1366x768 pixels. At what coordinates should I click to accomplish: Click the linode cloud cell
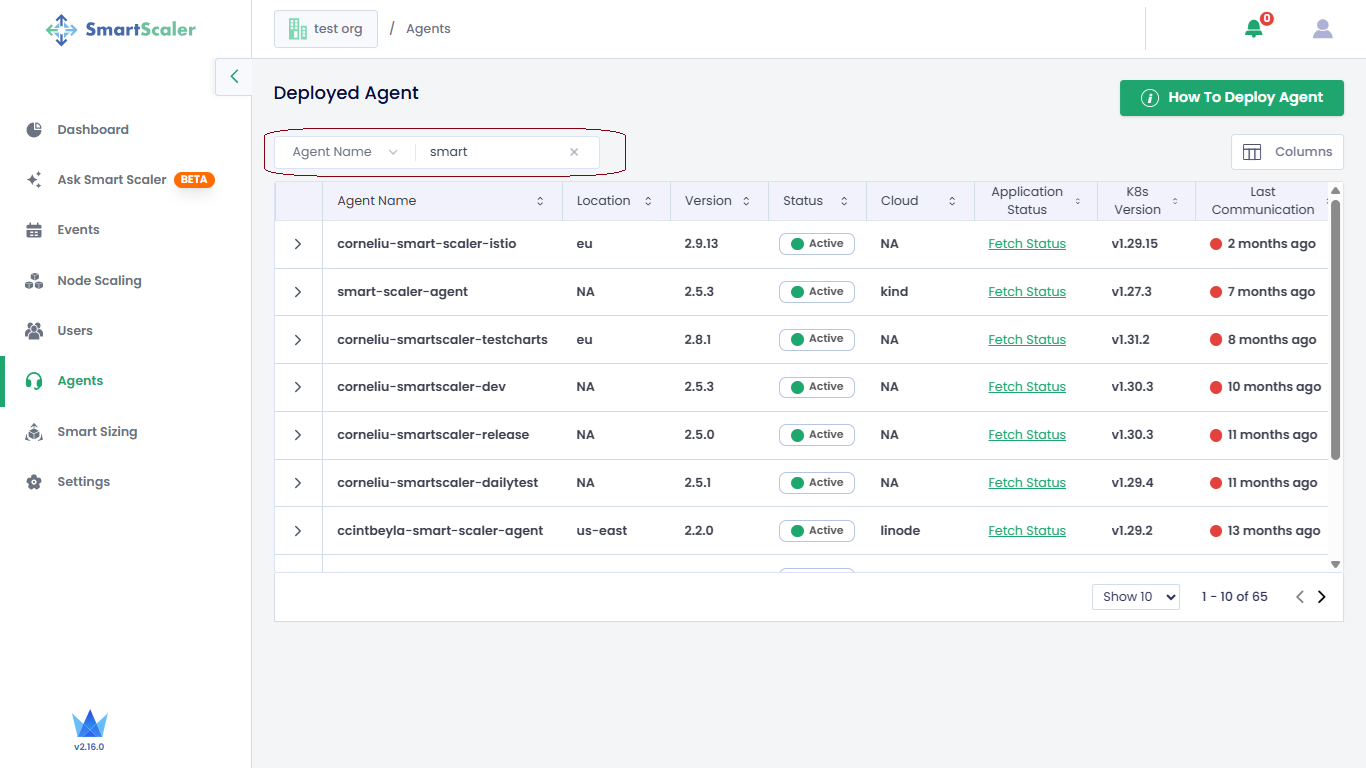pyautogui.click(x=900, y=531)
